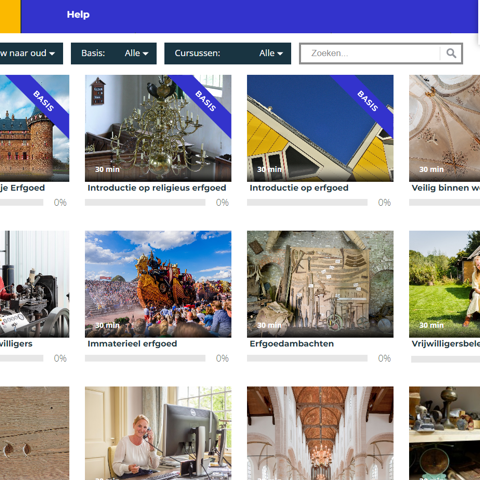Open the Introductie op erfgoed cube houses thumbnail
Screen dimensions: 480x480
point(320,128)
